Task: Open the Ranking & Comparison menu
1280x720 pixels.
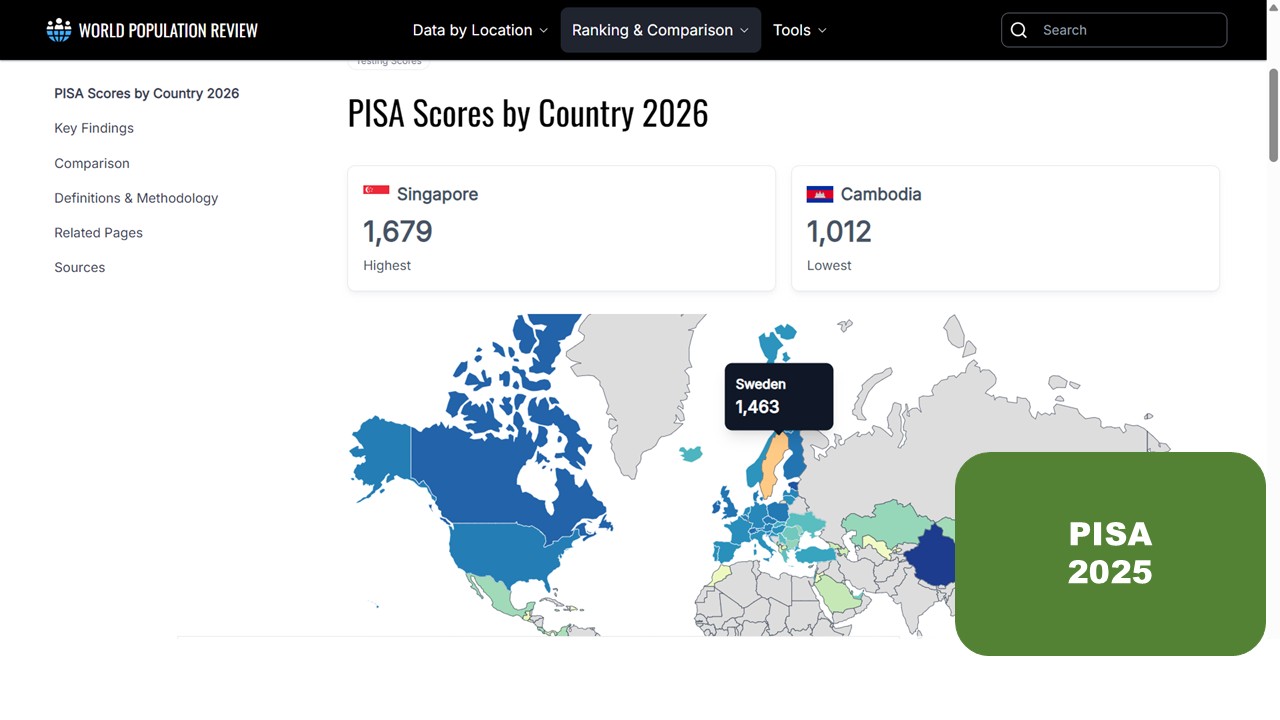Action: pyautogui.click(x=661, y=30)
